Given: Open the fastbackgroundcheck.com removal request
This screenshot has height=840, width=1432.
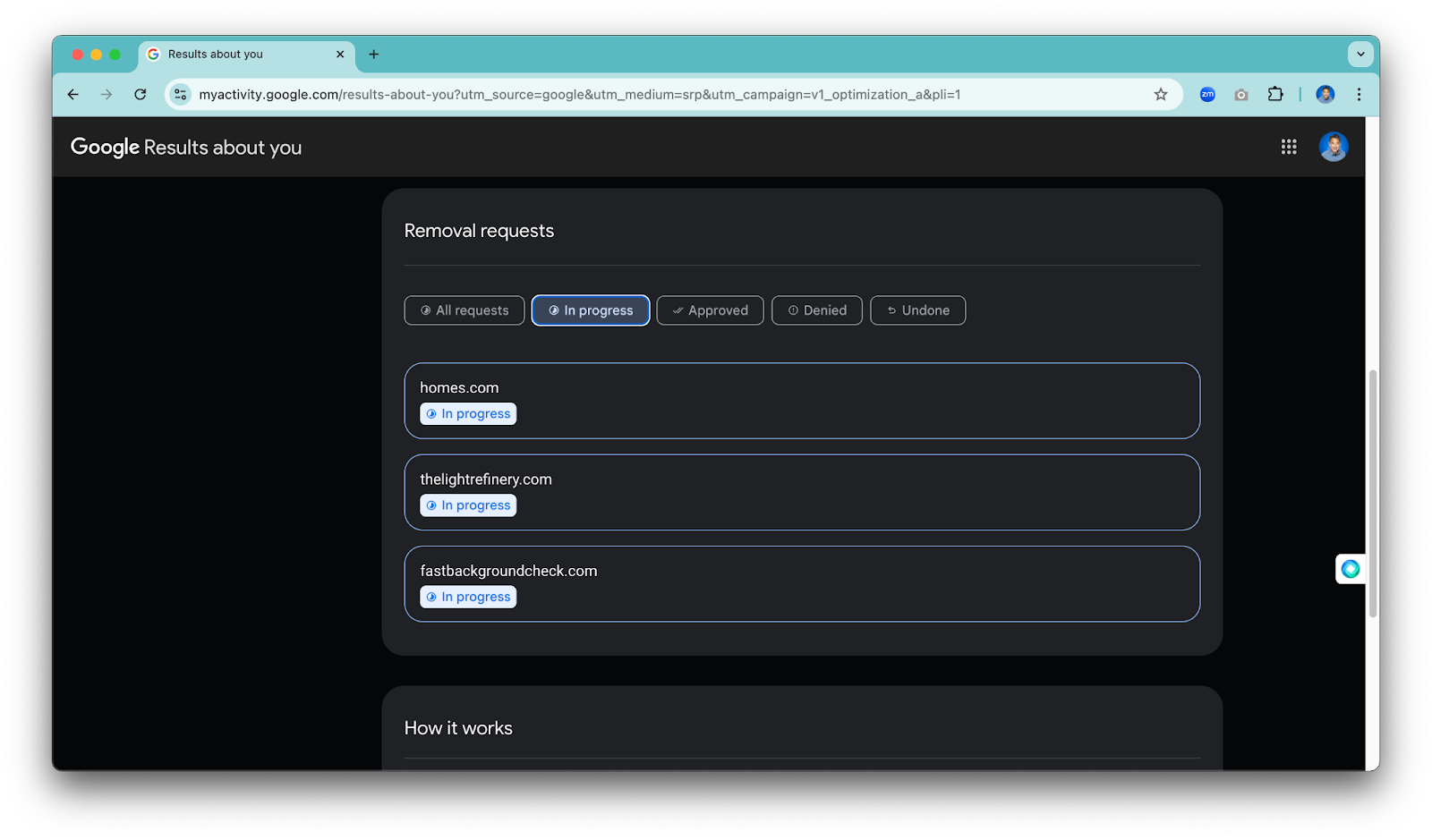Looking at the screenshot, I should (802, 584).
